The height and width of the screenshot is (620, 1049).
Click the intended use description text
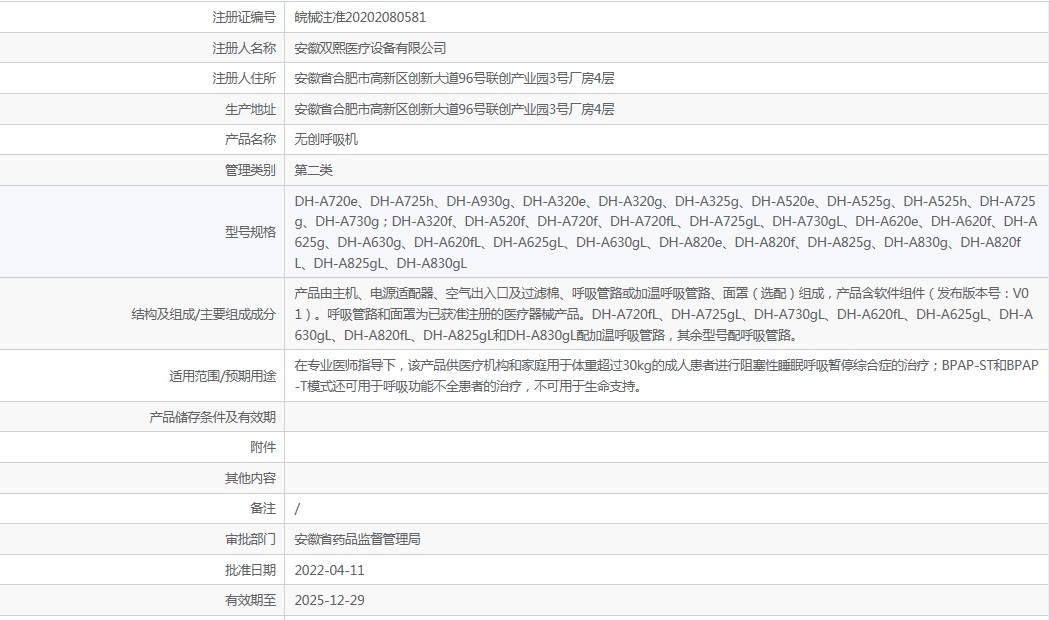[x=666, y=375]
